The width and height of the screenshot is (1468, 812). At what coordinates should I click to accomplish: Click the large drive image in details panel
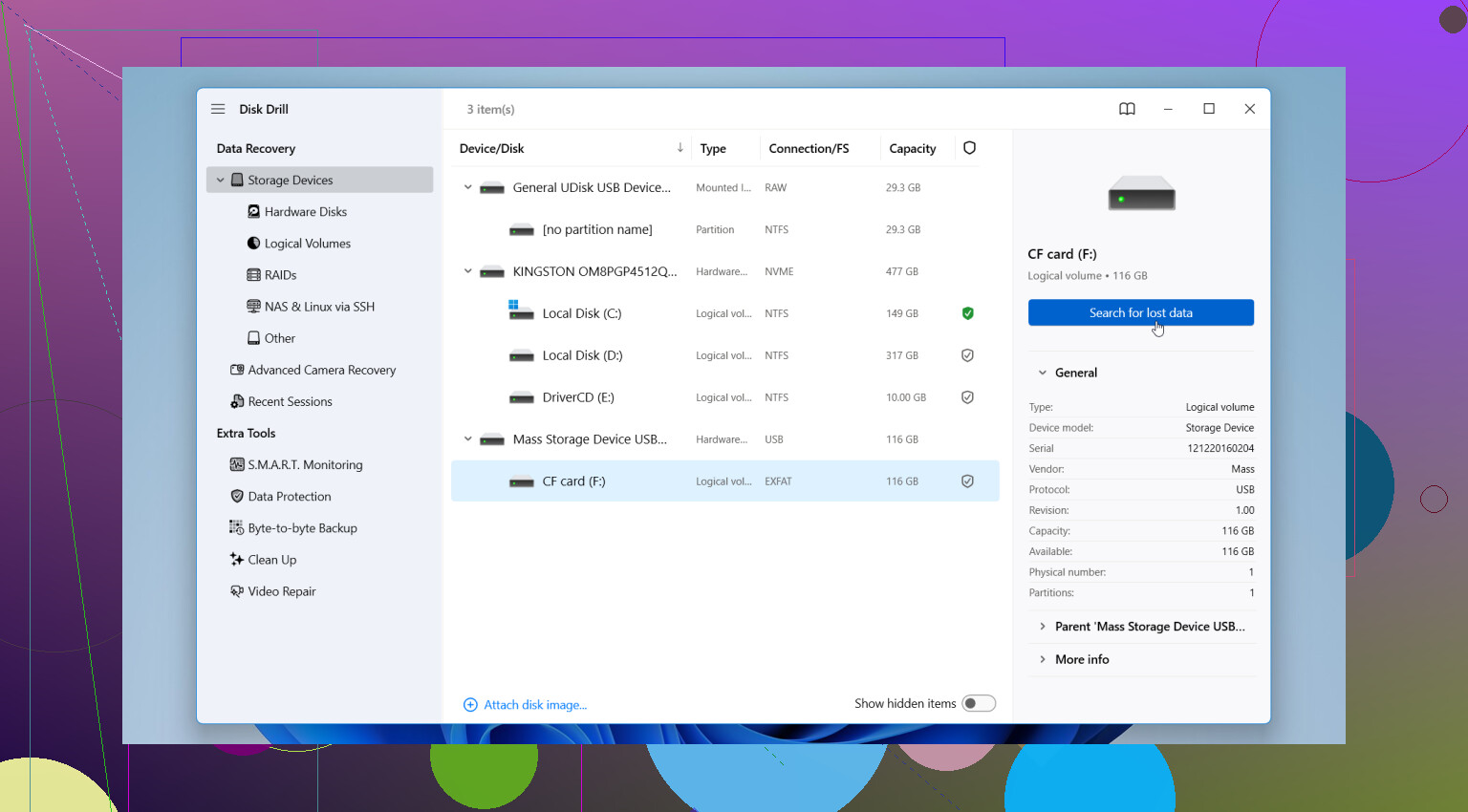(1141, 193)
